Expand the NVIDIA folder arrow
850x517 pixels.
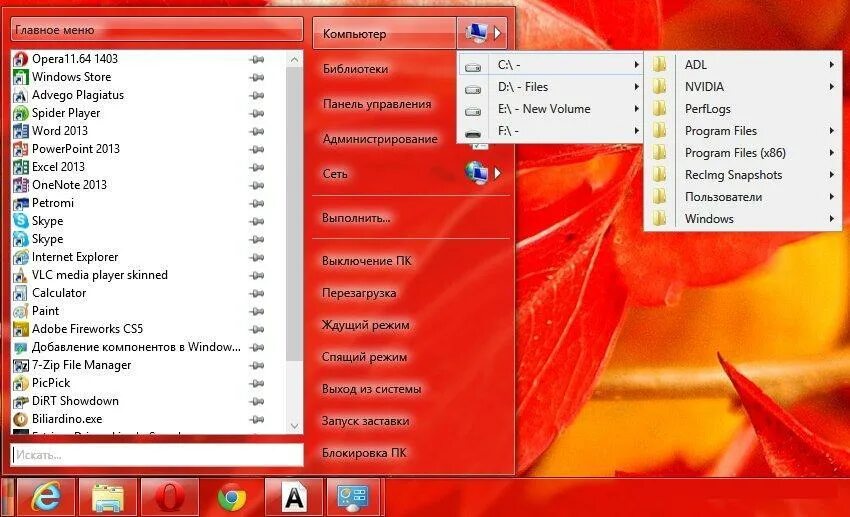[832, 87]
